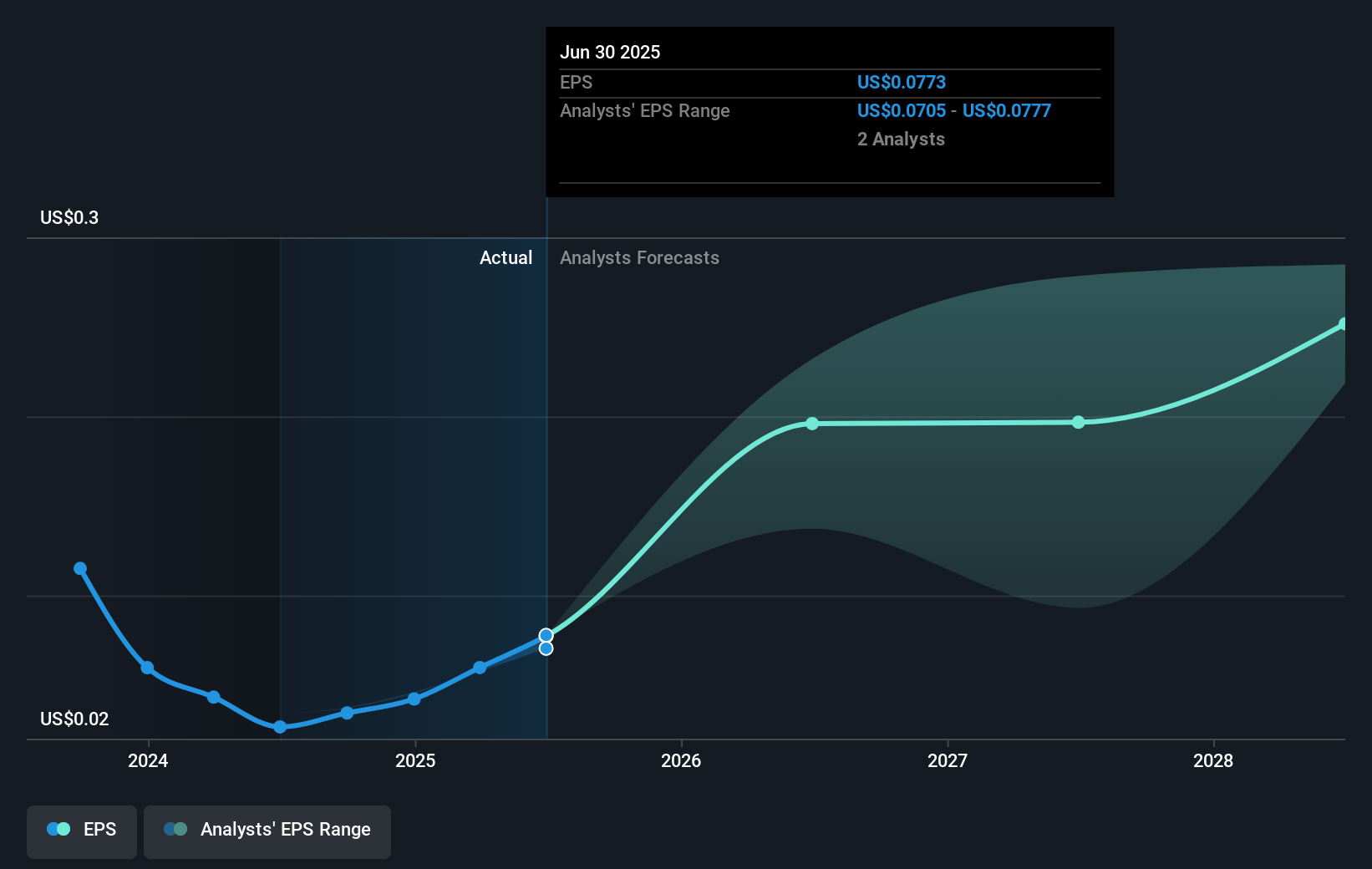Image resolution: width=1372 pixels, height=869 pixels.
Task: Select the blue data point near early 2025
Action: pos(414,699)
